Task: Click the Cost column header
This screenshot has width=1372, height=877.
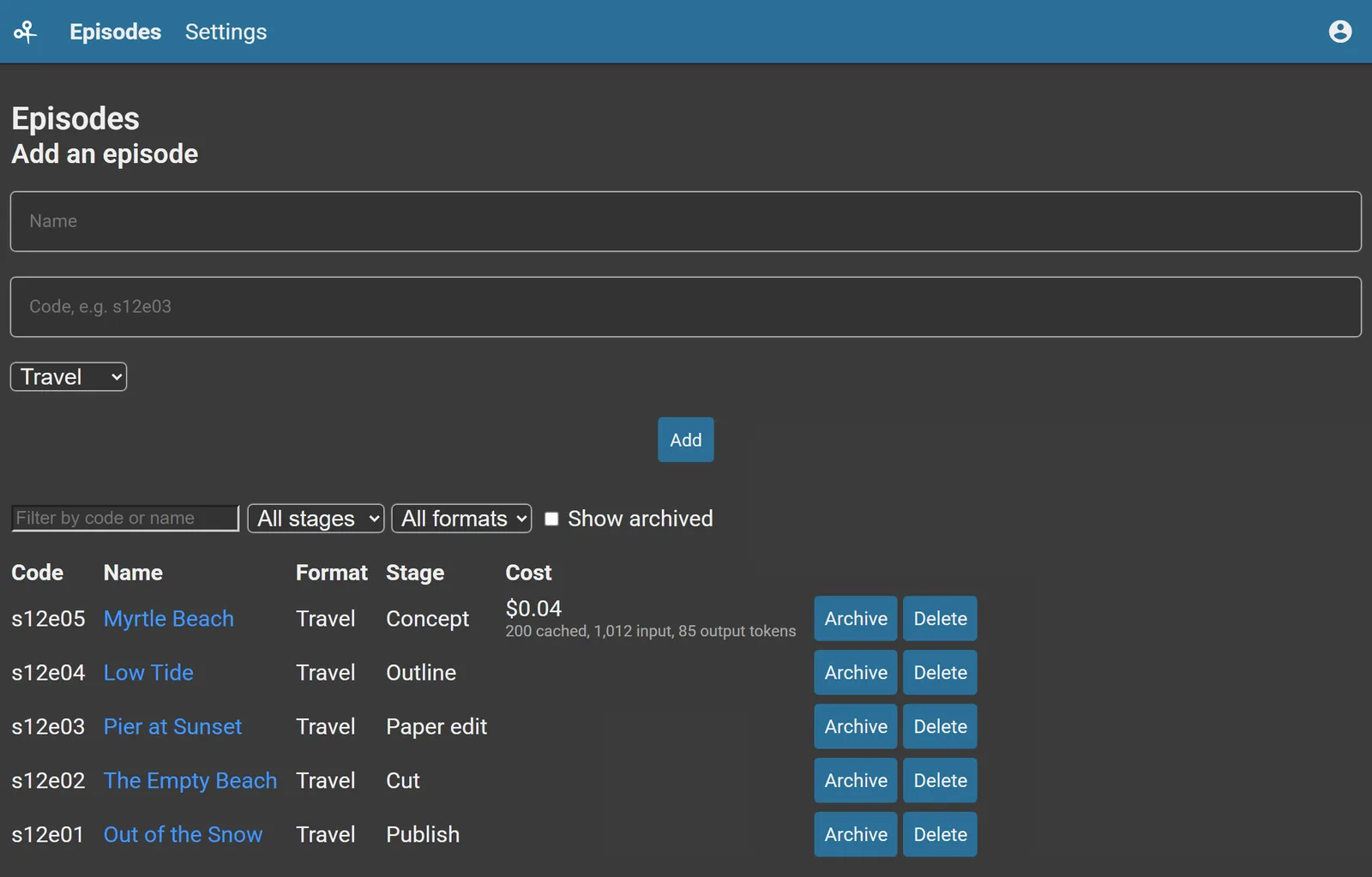Action: point(528,572)
